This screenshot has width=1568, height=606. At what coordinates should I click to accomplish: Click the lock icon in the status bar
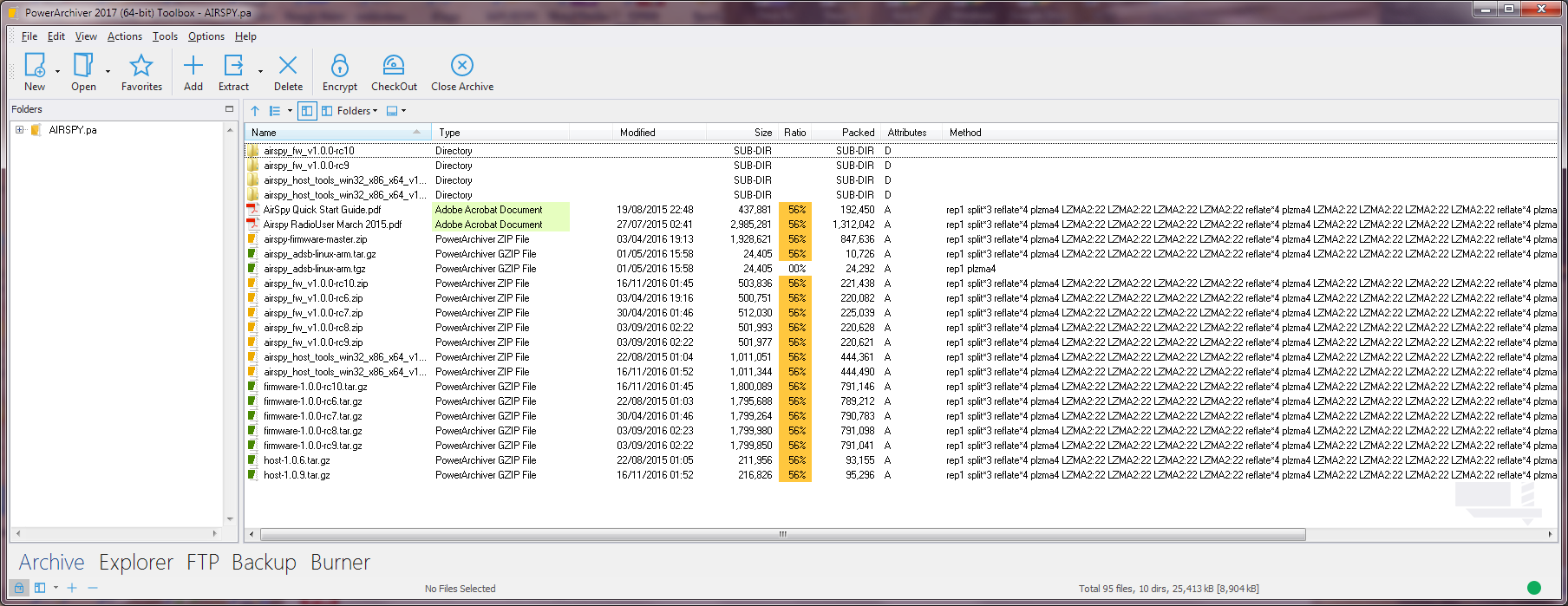coord(20,588)
